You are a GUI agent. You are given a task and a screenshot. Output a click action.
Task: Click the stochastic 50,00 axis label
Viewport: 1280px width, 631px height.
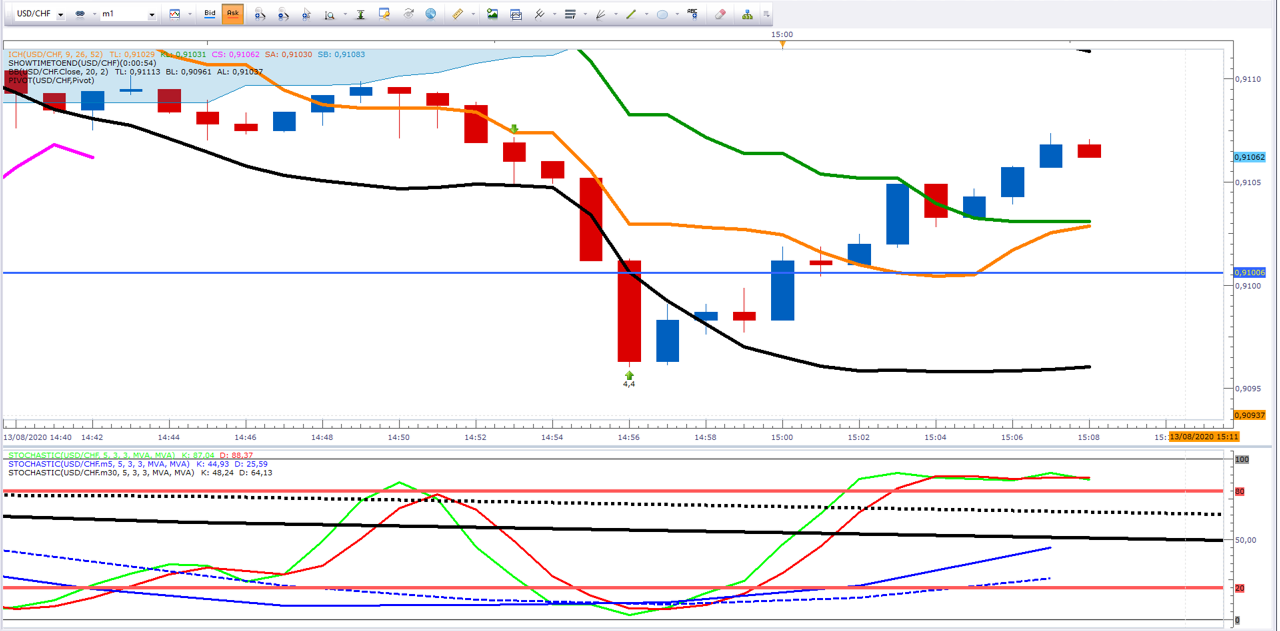pyautogui.click(x=1245, y=540)
